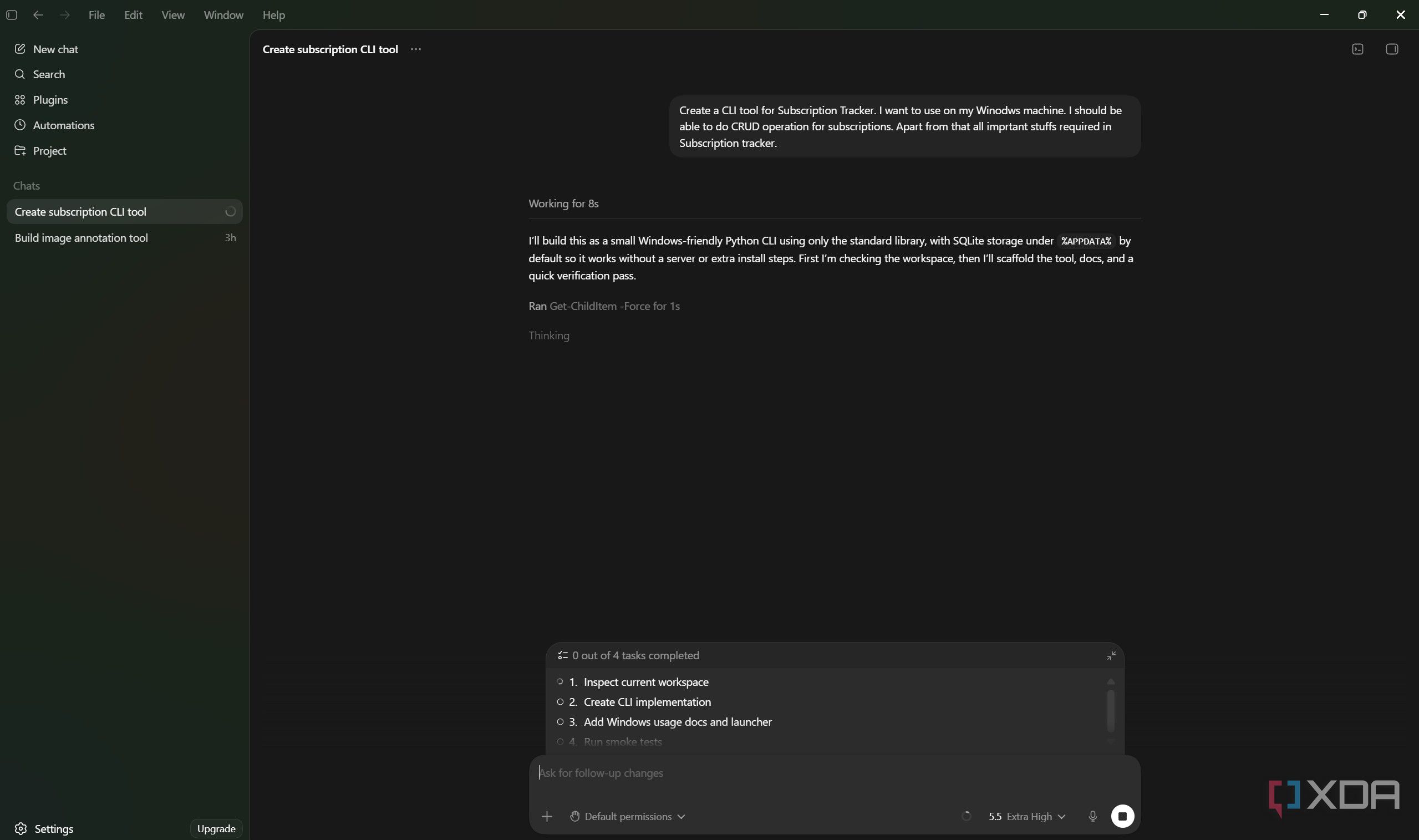
Task: Open Automations from the sidebar
Action: [54, 125]
